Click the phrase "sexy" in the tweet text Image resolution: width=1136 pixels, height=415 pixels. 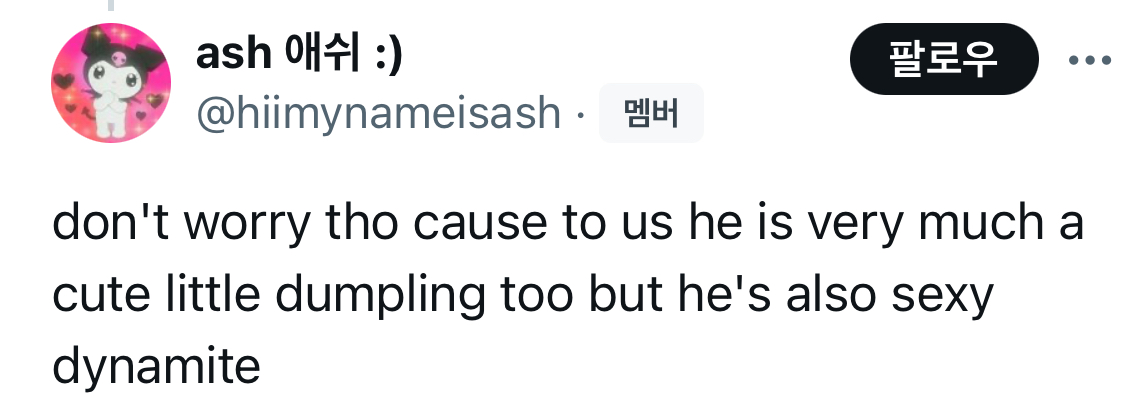(950, 297)
